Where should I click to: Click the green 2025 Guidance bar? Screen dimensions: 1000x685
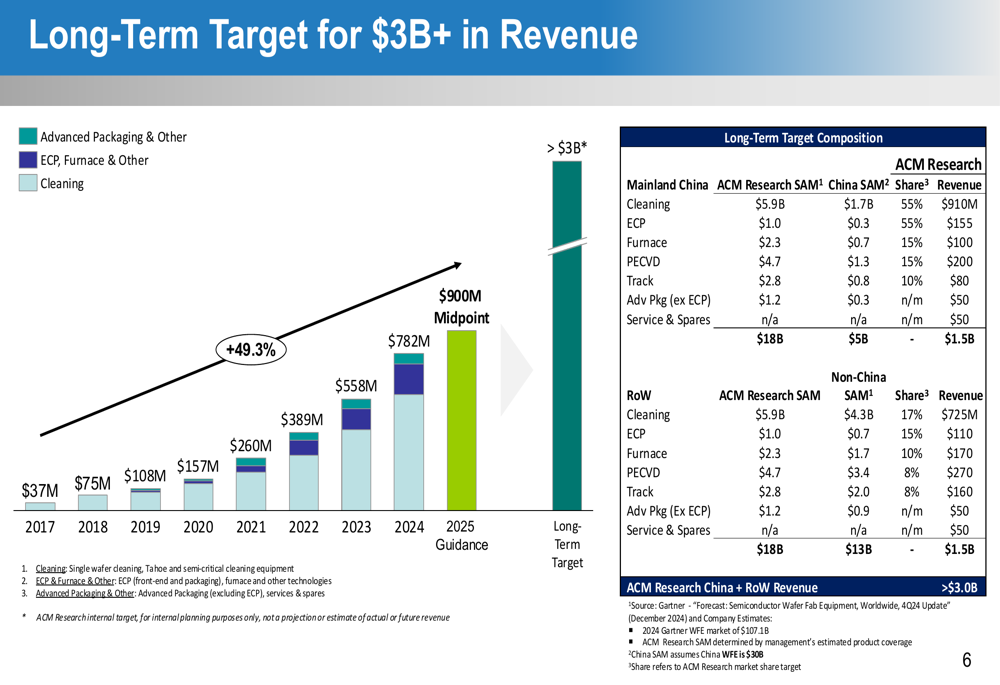[x=461, y=420]
